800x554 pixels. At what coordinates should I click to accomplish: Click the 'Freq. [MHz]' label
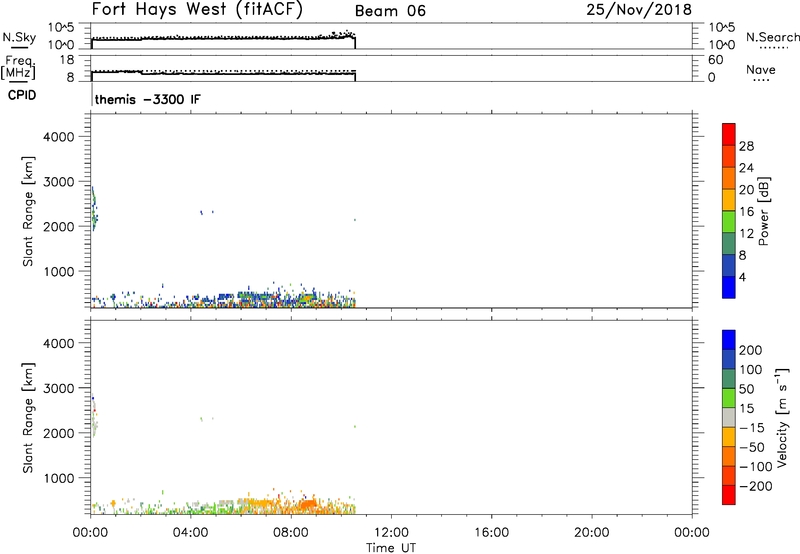coord(19,67)
